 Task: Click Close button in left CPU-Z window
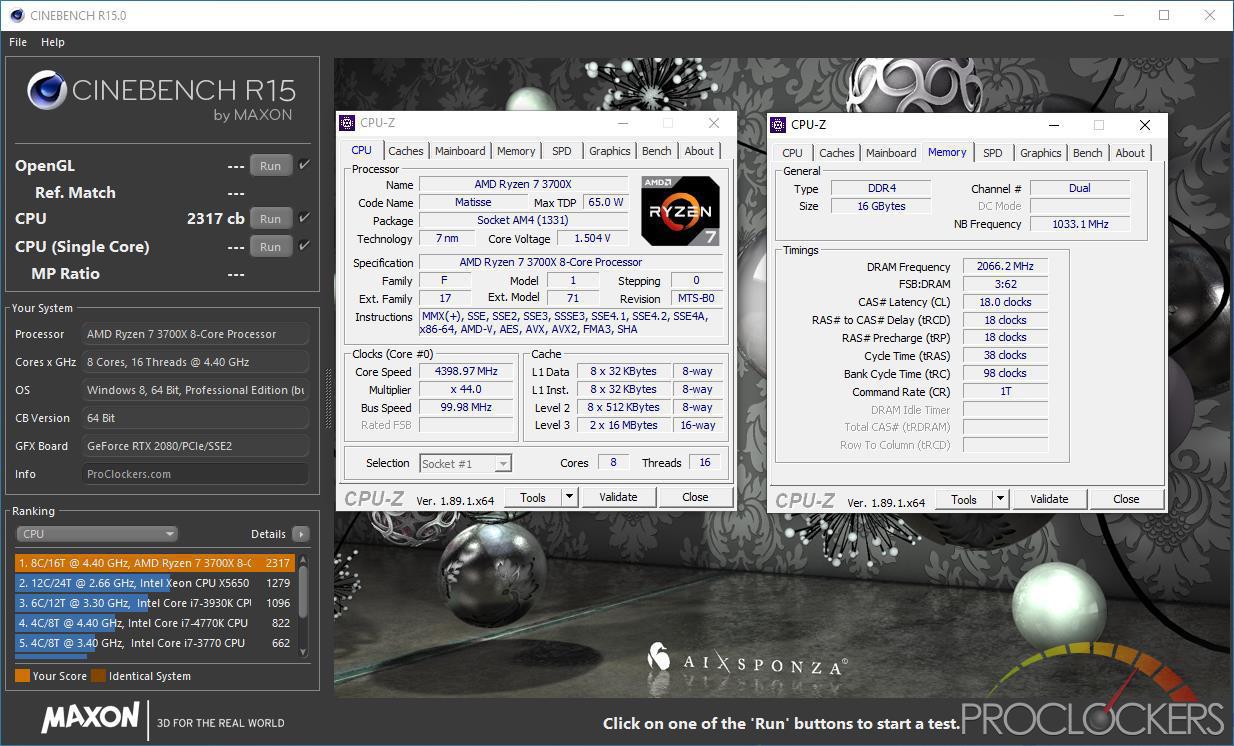pyautogui.click(x=695, y=497)
